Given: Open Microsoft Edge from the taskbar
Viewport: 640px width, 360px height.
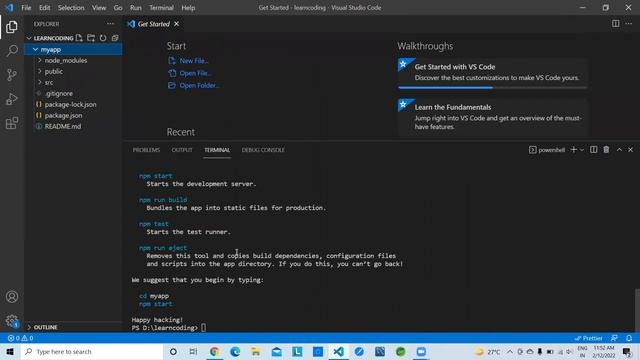Looking at the screenshot, I should [235, 351].
